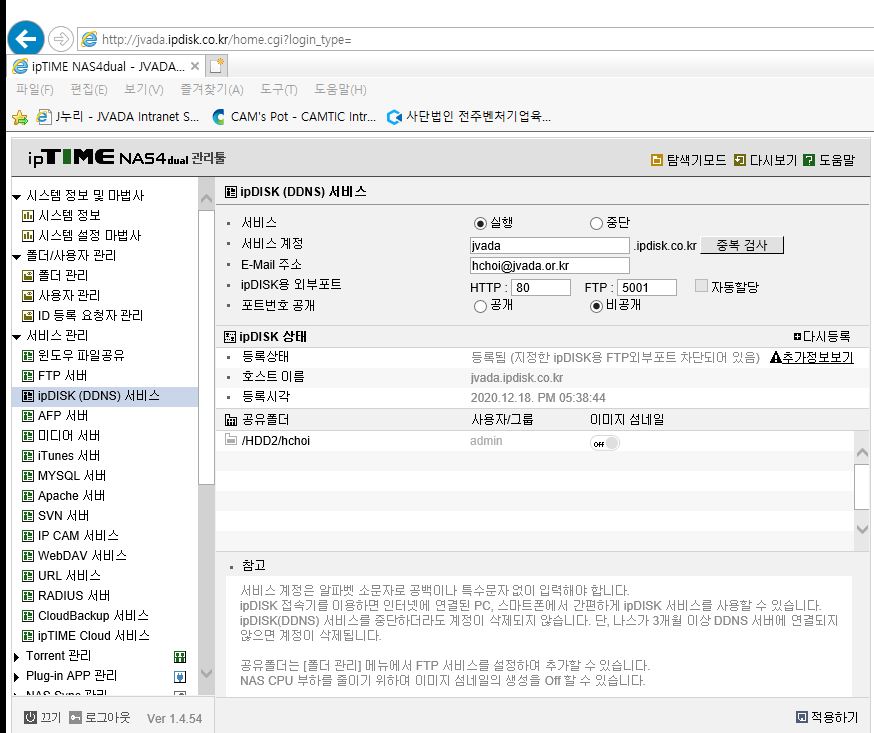Open 시스템 정보 page icon

click(x=28, y=216)
